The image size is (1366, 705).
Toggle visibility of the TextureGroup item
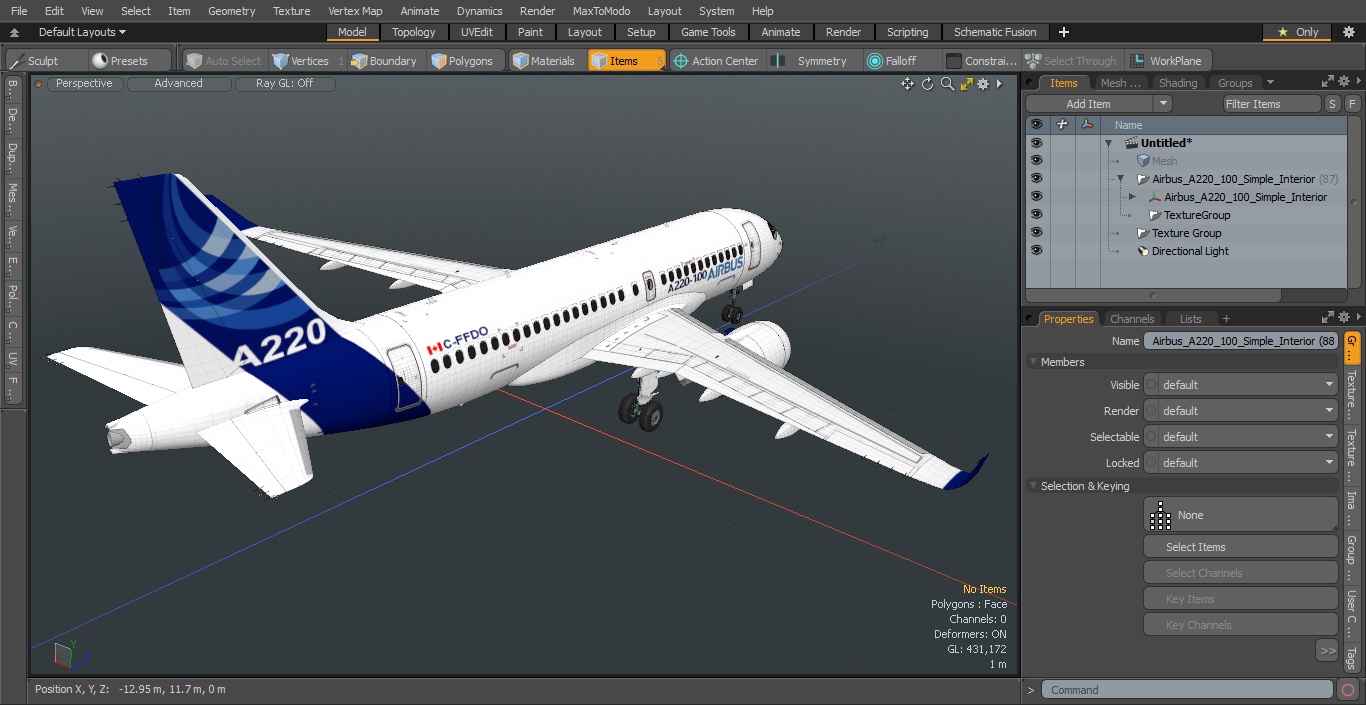pos(1036,215)
